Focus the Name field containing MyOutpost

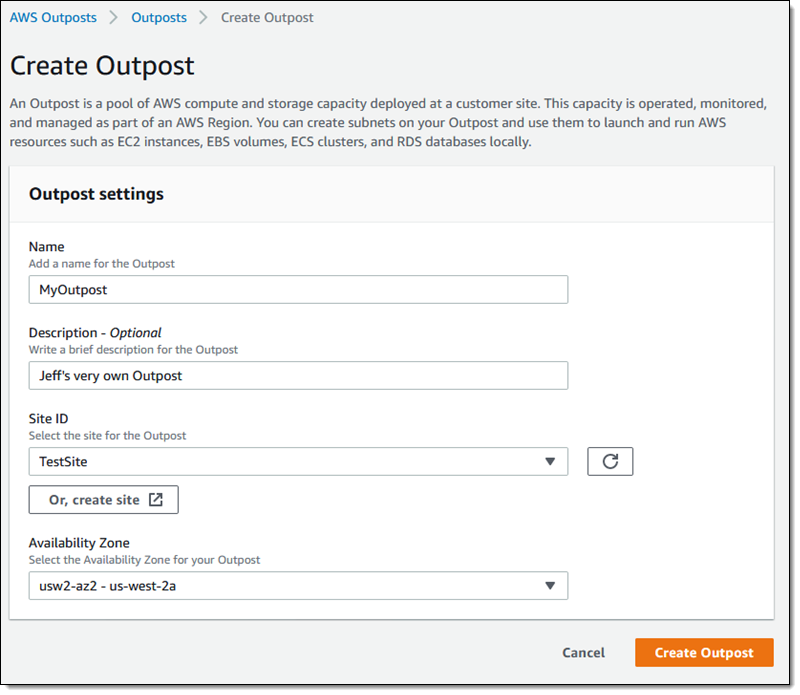click(x=298, y=289)
